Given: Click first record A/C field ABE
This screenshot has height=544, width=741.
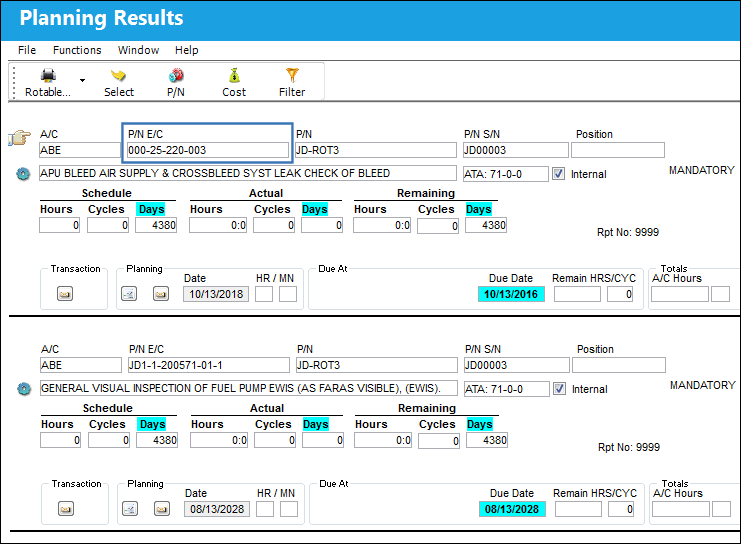Looking at the screenshot, I should point(80,150).
